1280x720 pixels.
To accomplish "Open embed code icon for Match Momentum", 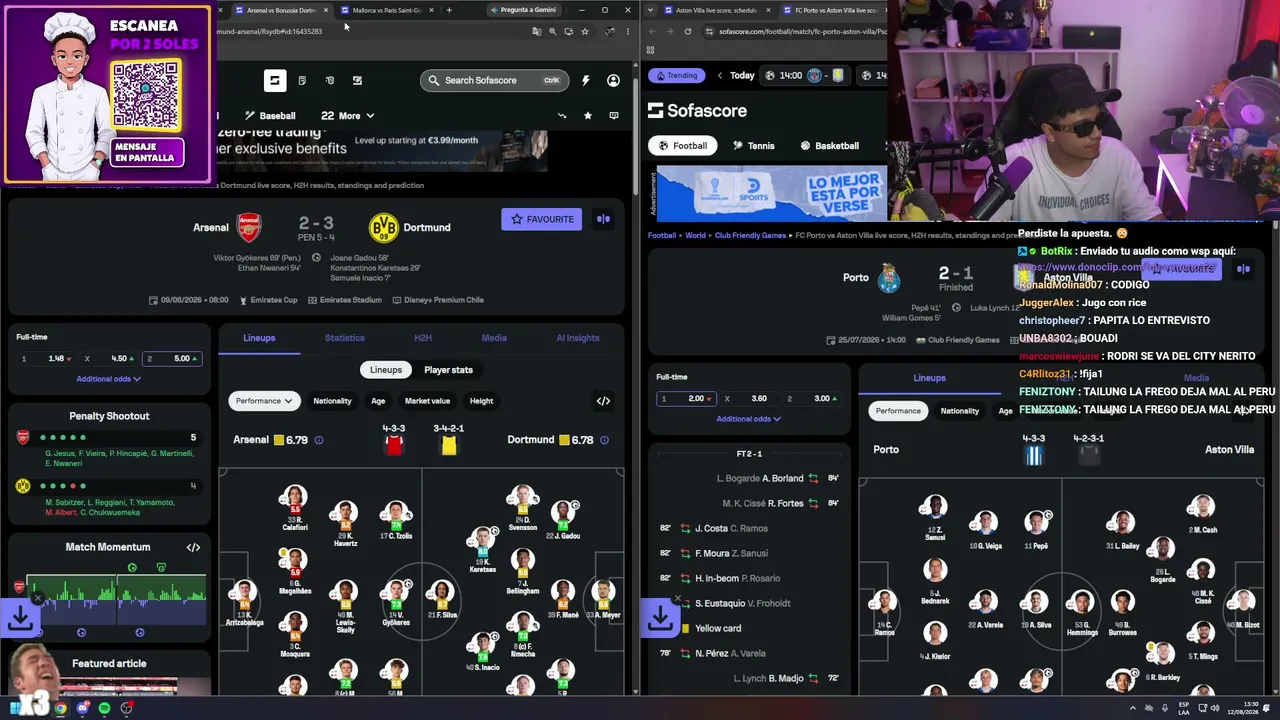I will point(193,547).
